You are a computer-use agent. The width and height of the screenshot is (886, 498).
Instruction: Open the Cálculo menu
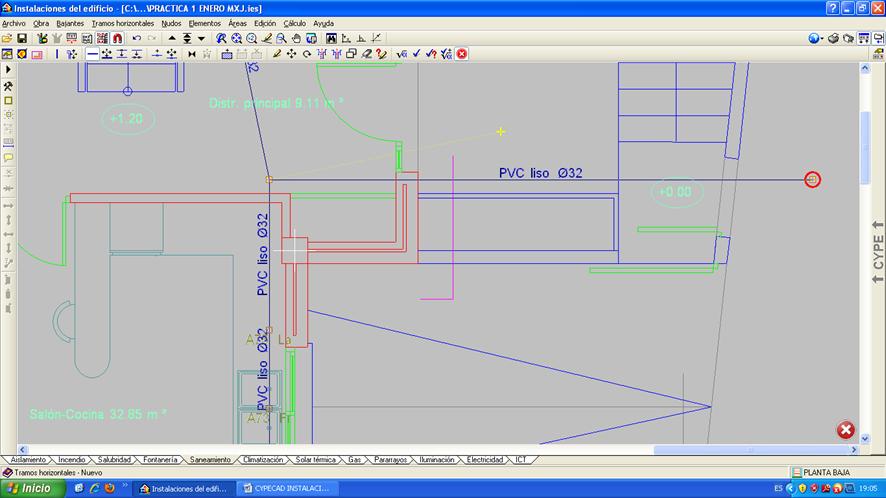[x=295, y=22]
